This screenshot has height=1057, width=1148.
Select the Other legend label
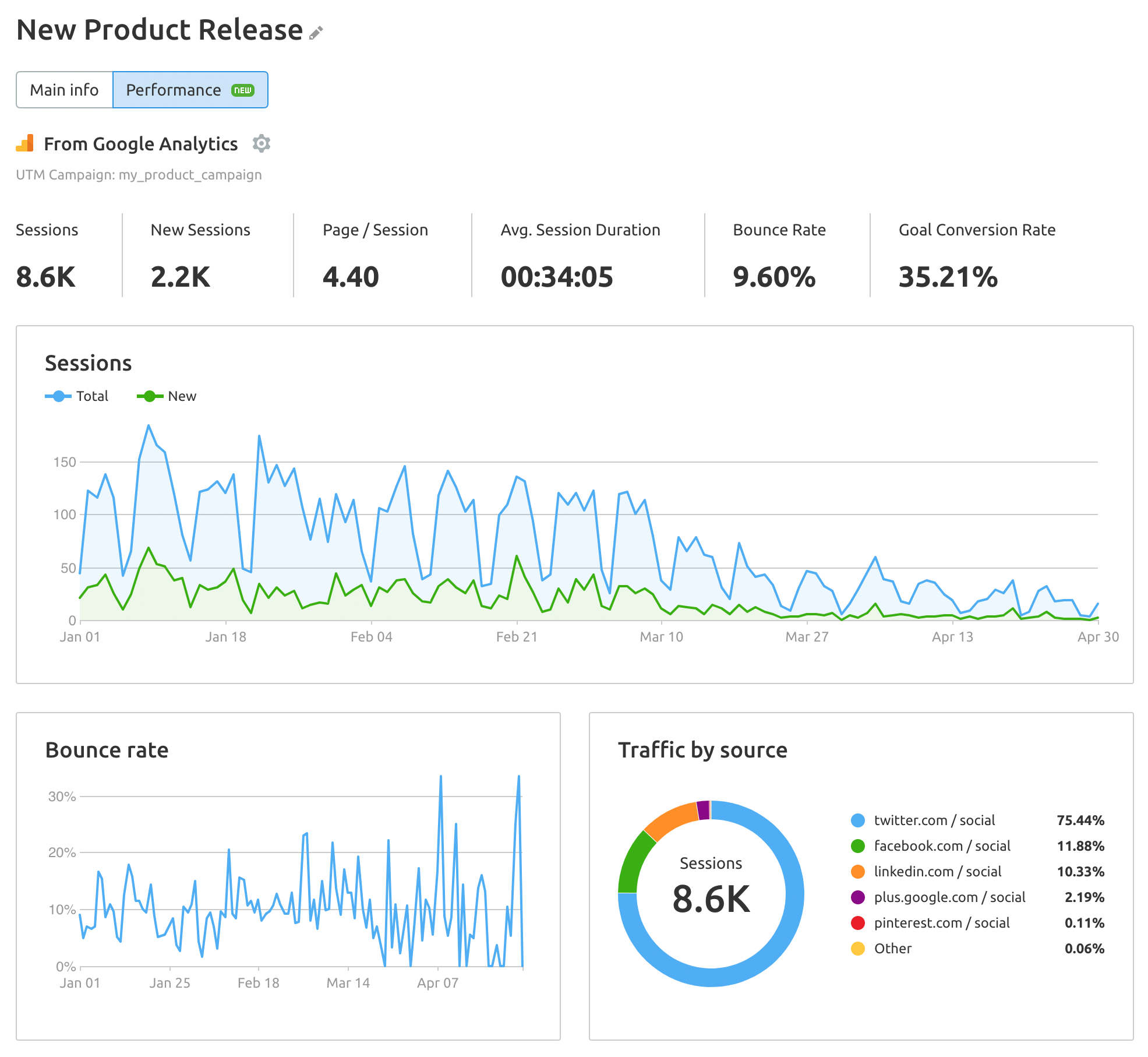[x=893, y=949]
